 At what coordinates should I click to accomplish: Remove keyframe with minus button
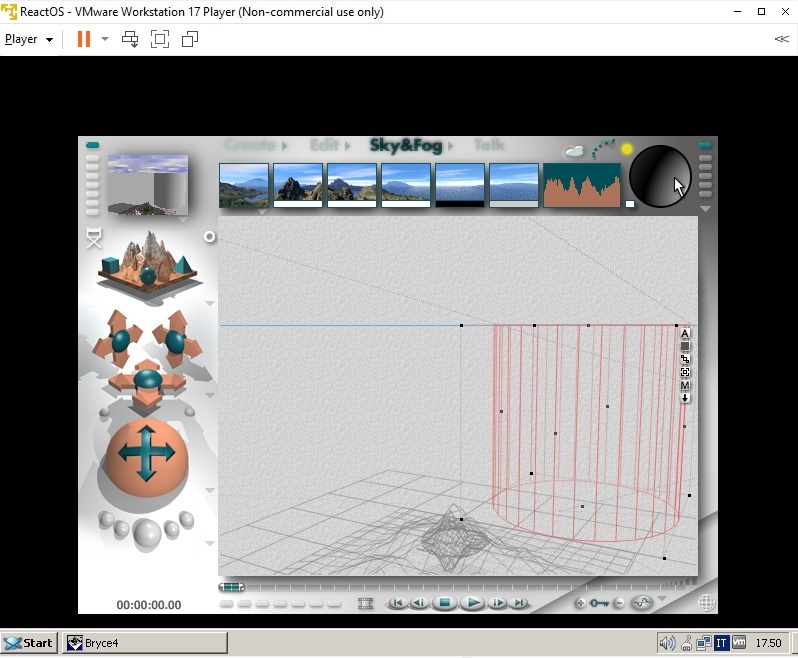click(619, 603)
